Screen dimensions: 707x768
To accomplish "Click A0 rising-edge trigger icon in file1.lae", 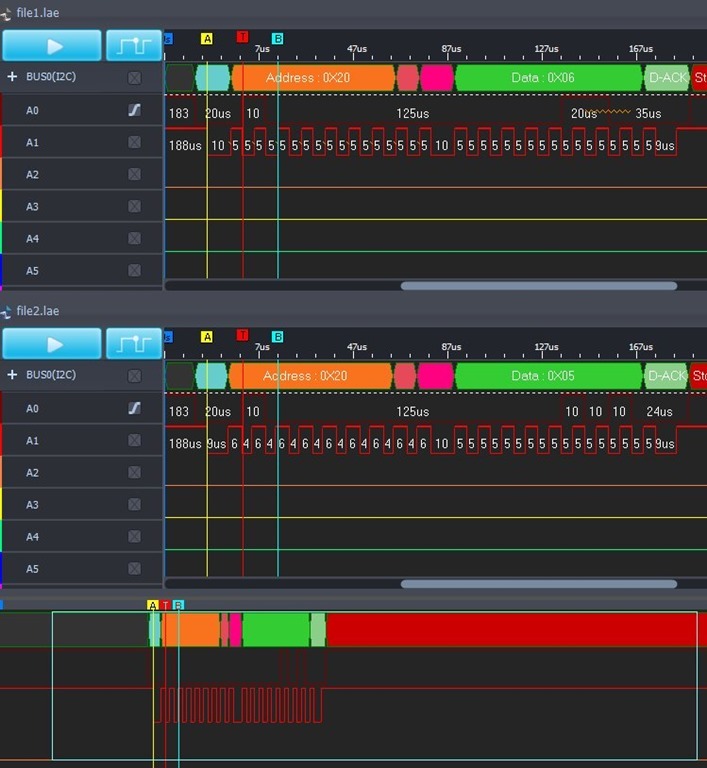I will [x=134, y=111].
